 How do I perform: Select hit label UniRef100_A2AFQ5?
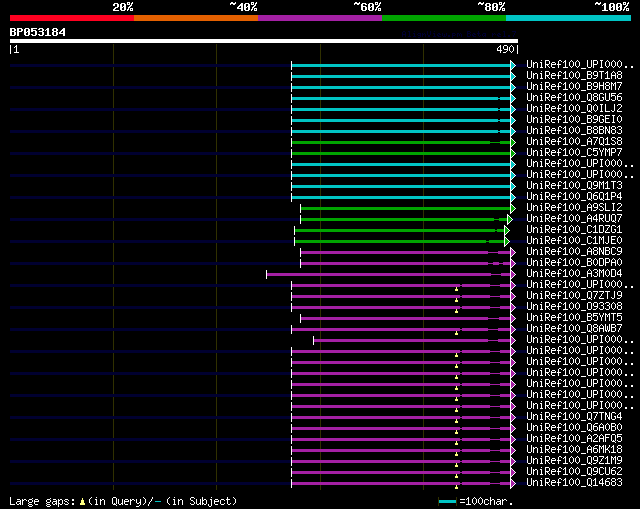(574, 439)
